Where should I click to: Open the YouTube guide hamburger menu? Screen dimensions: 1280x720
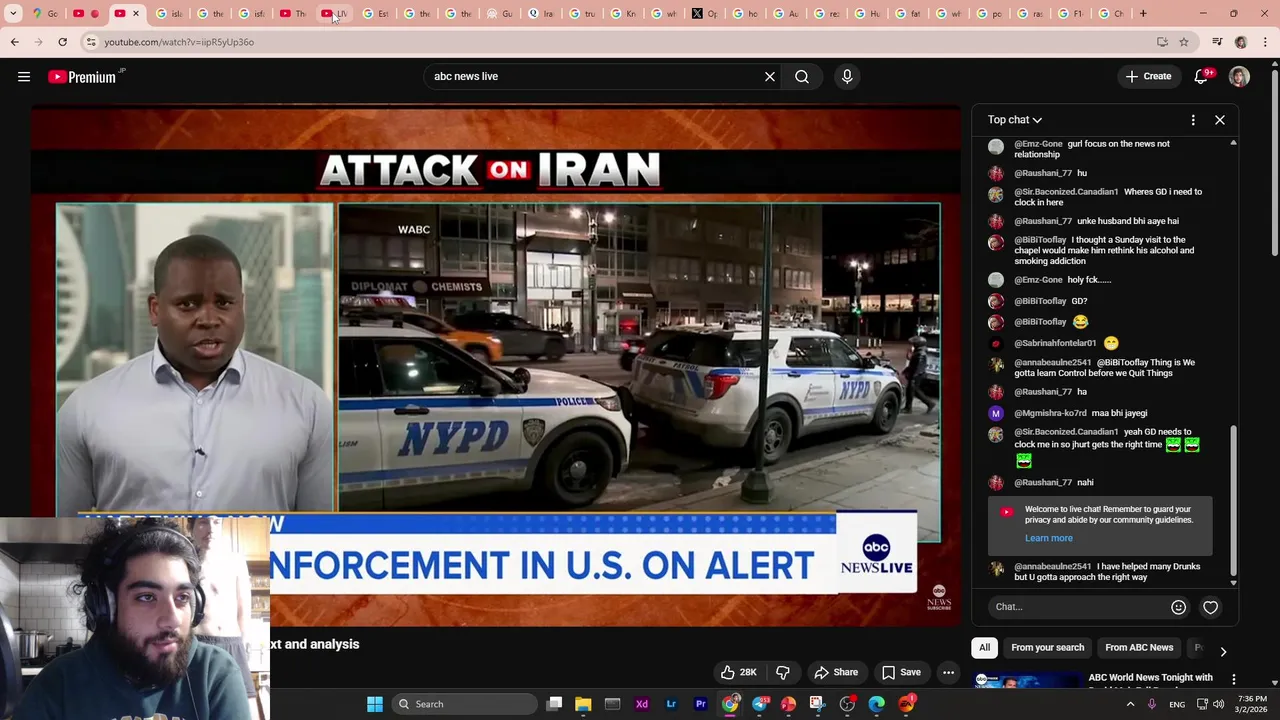pos(24,77)
